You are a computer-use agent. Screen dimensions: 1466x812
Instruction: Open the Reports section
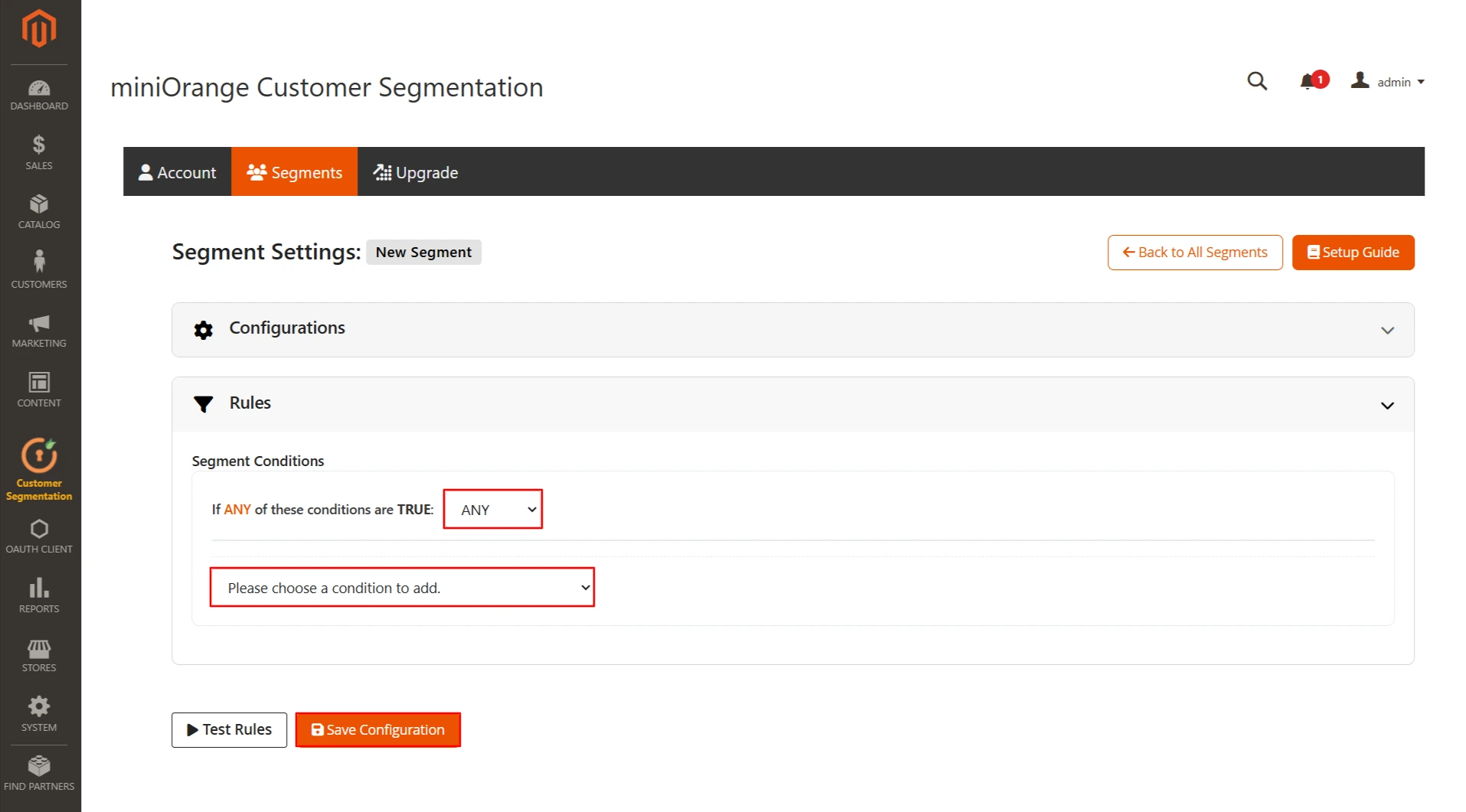coord(38,595)
